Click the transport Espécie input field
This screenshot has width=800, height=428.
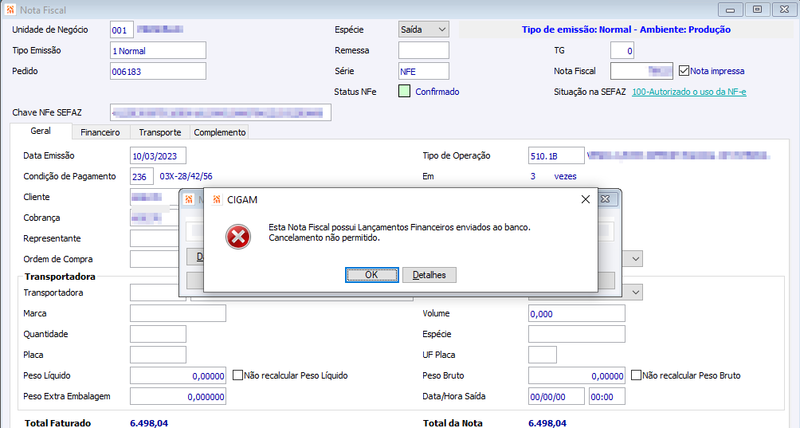[x=577, y=334]
